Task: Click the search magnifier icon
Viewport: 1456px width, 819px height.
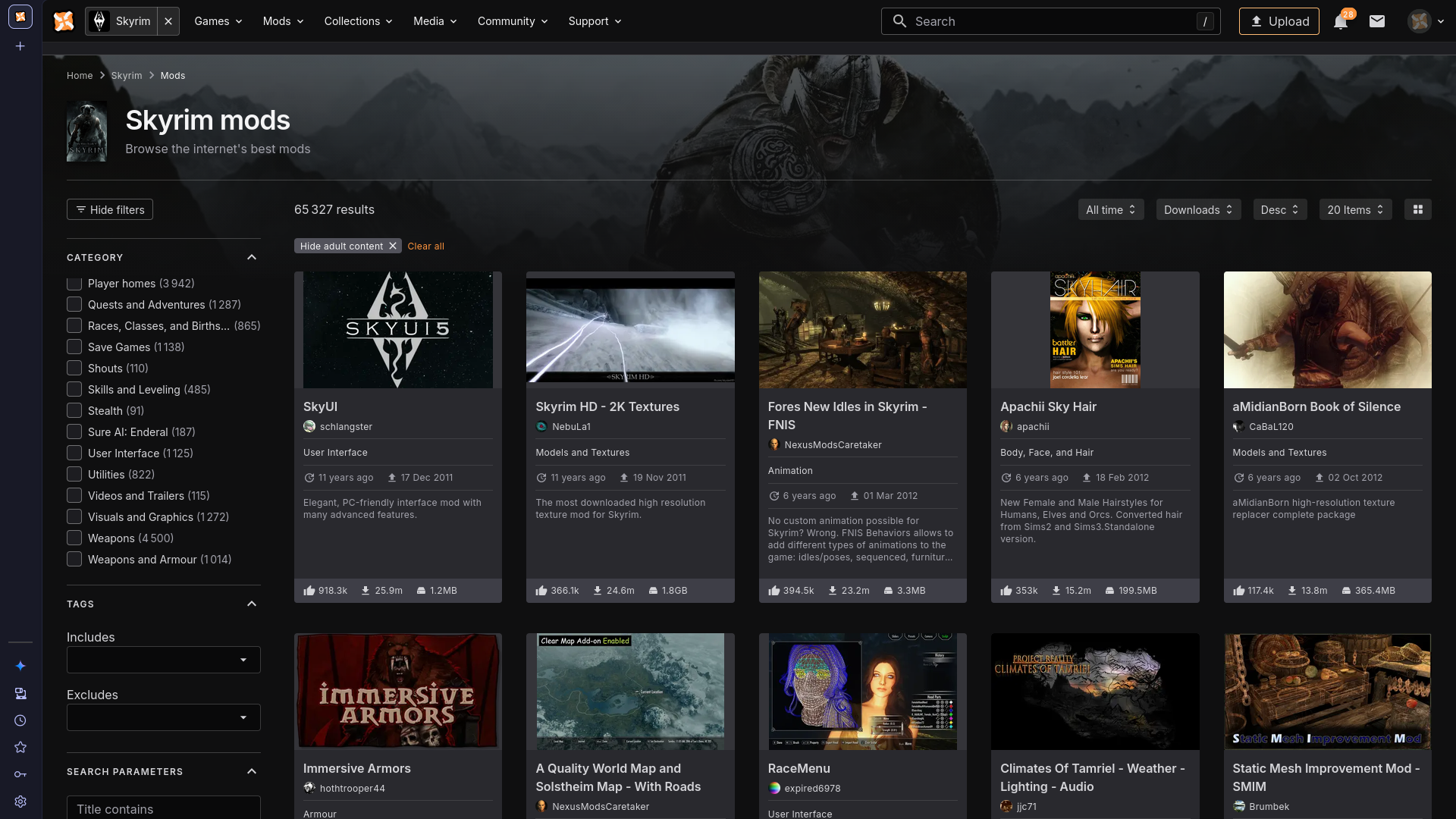Action: 899,21
